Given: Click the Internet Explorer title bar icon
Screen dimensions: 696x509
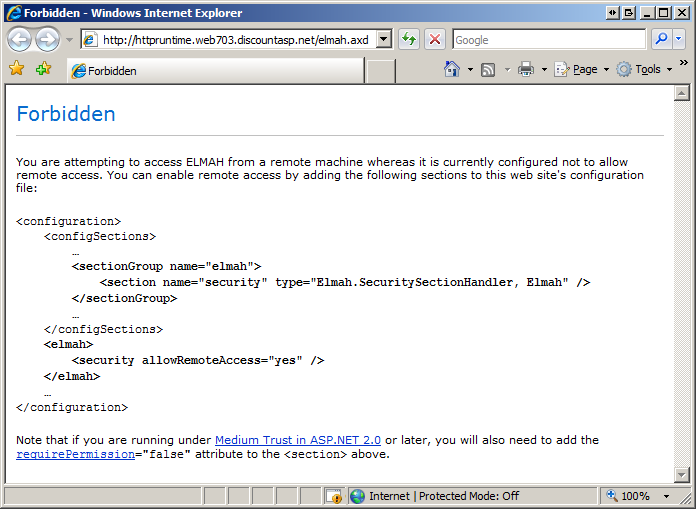Looking at the screenshot, I should pos(14,13).
